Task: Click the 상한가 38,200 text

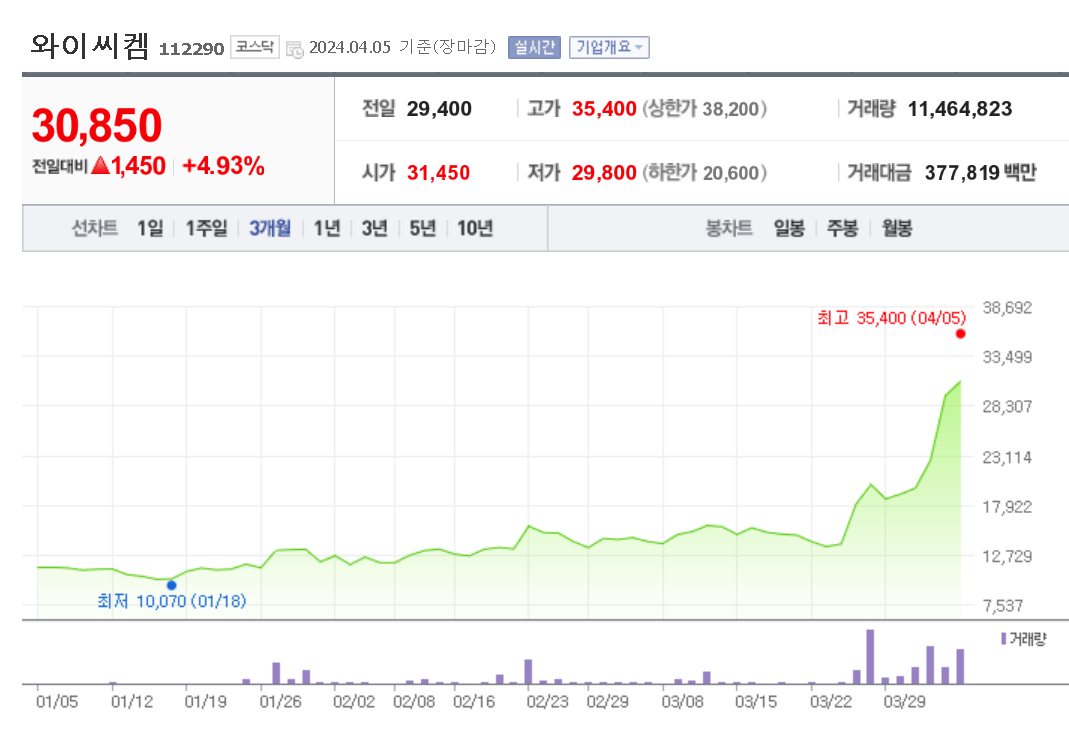Action: point(705,108)
